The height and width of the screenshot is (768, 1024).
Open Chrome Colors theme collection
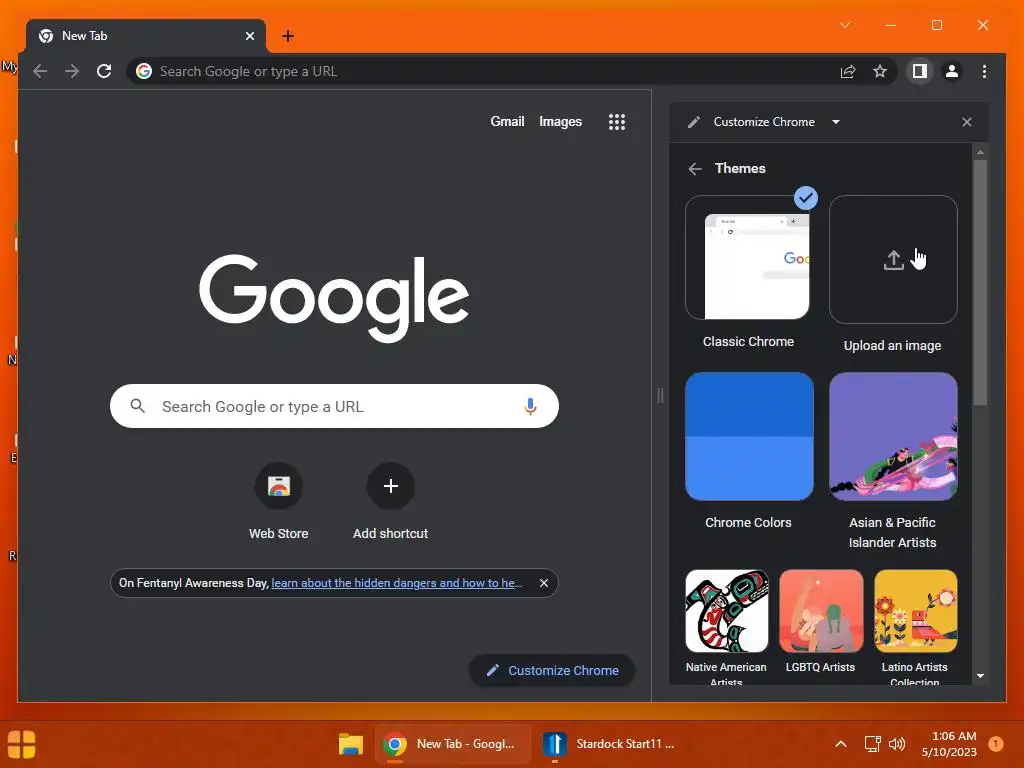coord(749,436)
